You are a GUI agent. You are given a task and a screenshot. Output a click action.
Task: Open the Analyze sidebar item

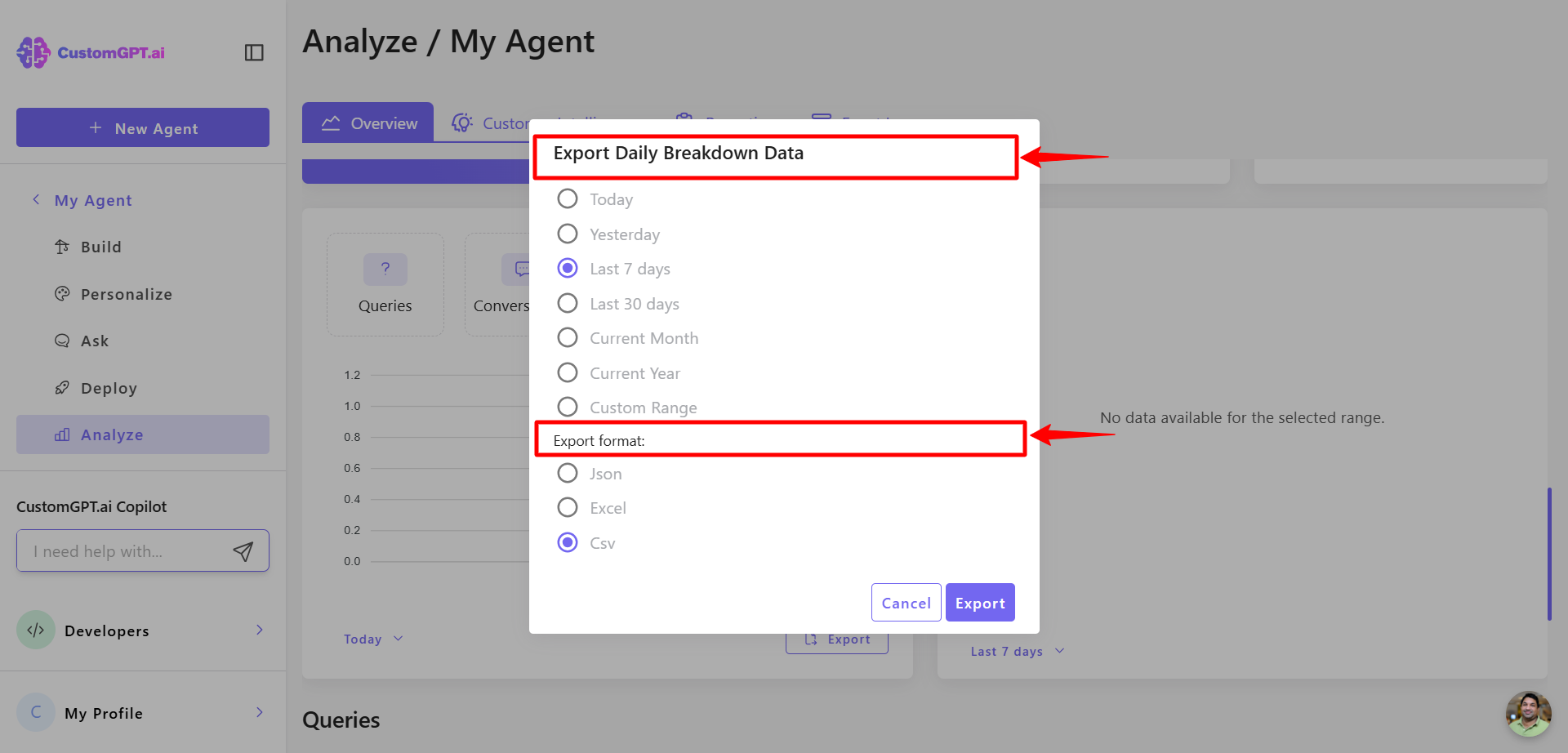(x=143, y=434)
